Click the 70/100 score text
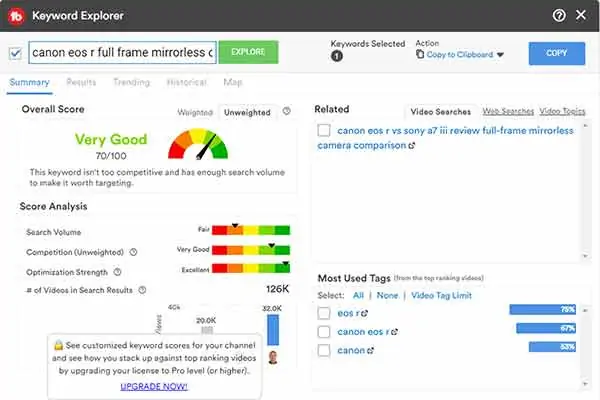This screenshot has width=600, height=400. coord(111,156)
